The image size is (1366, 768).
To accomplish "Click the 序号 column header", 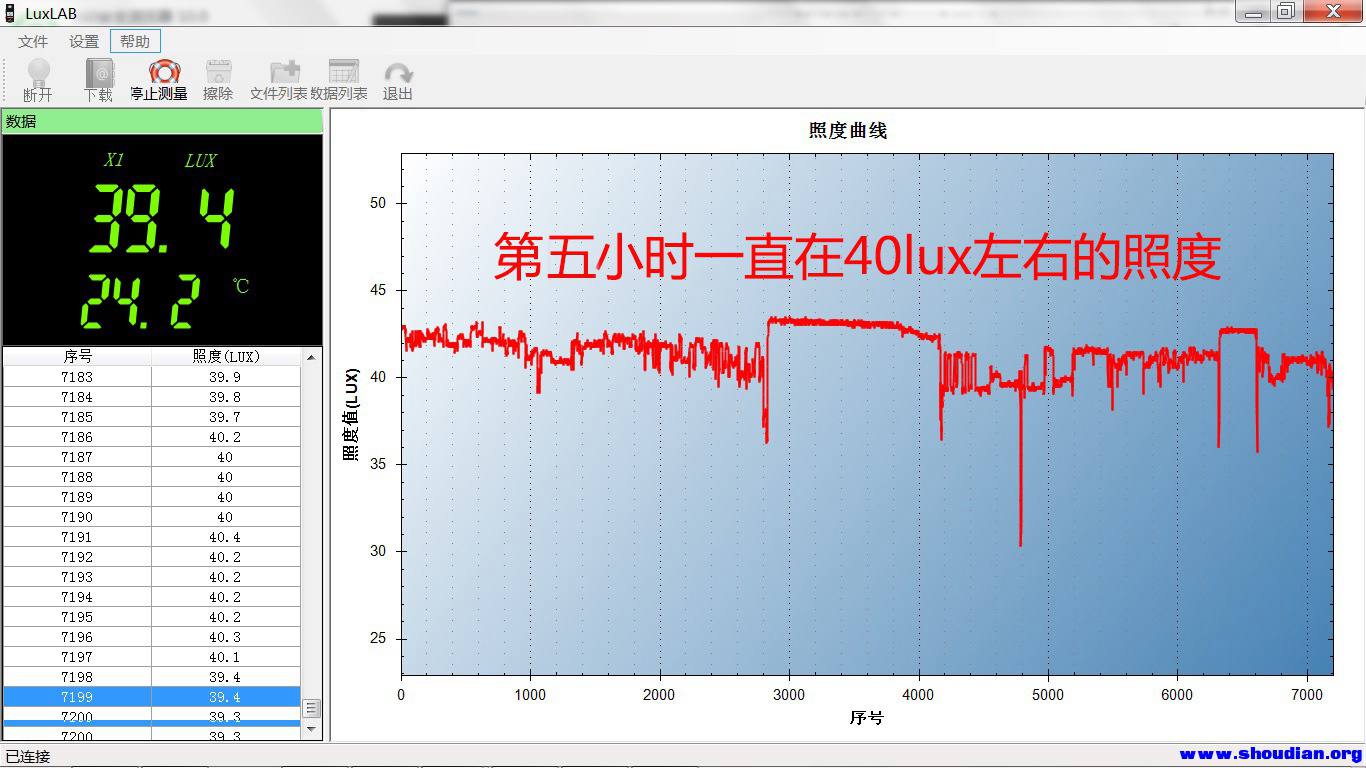I will [x=77, y=356].
